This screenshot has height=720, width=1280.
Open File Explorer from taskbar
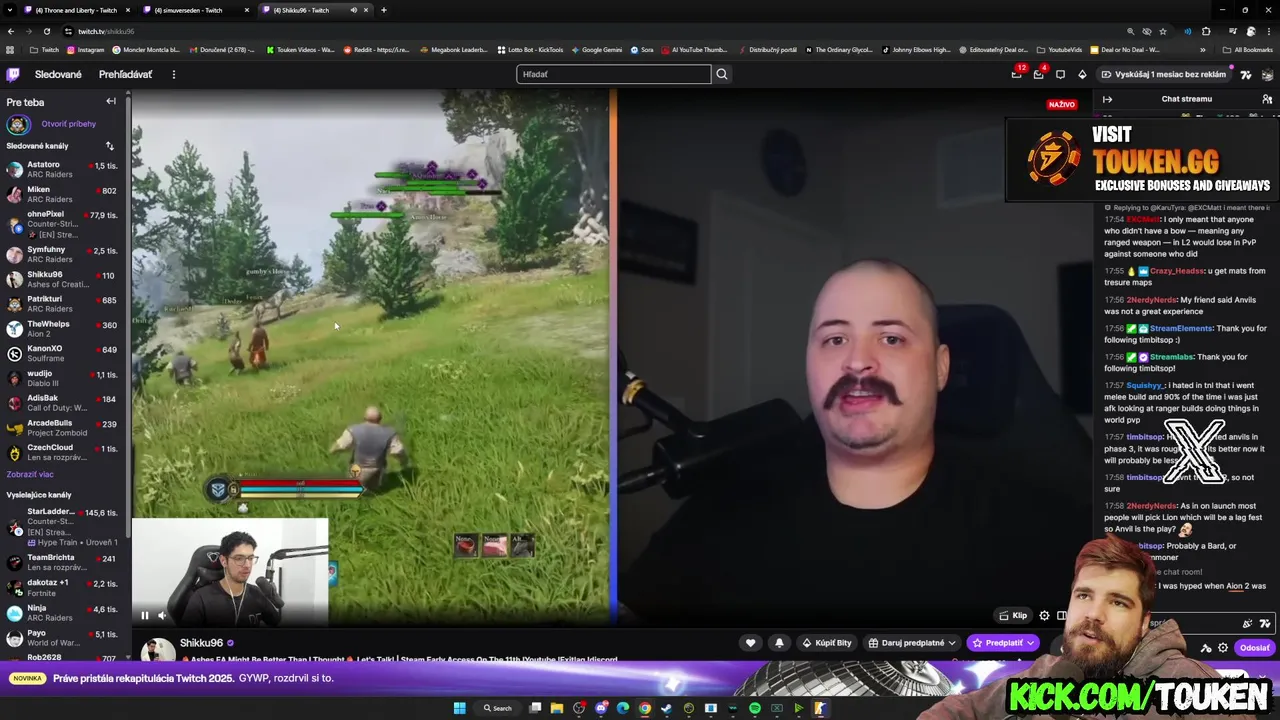(x=557, y=708)
